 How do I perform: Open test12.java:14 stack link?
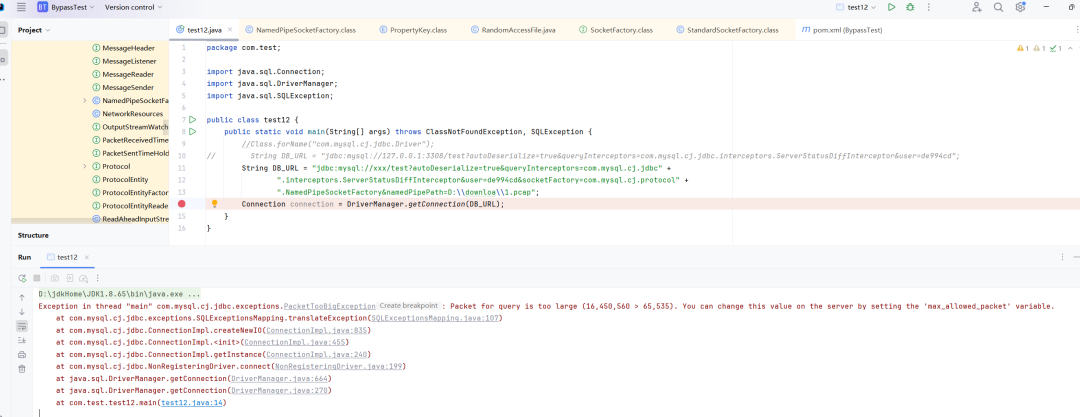coord(192,403)
